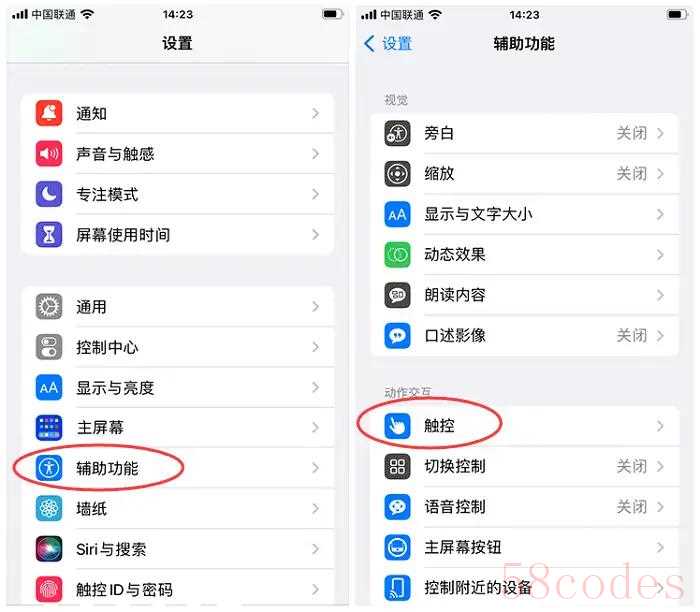
Task: Open 显示与亮度 menu row
Action: 178,387
